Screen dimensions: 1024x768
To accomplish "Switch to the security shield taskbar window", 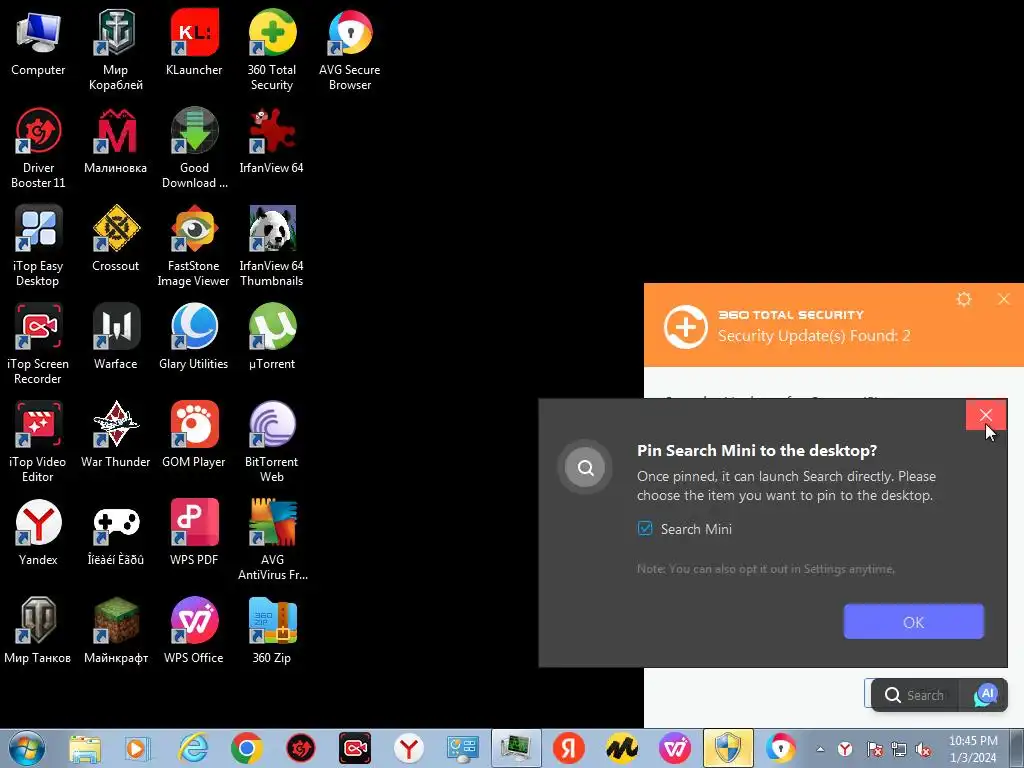I will (x=728, y=748).
